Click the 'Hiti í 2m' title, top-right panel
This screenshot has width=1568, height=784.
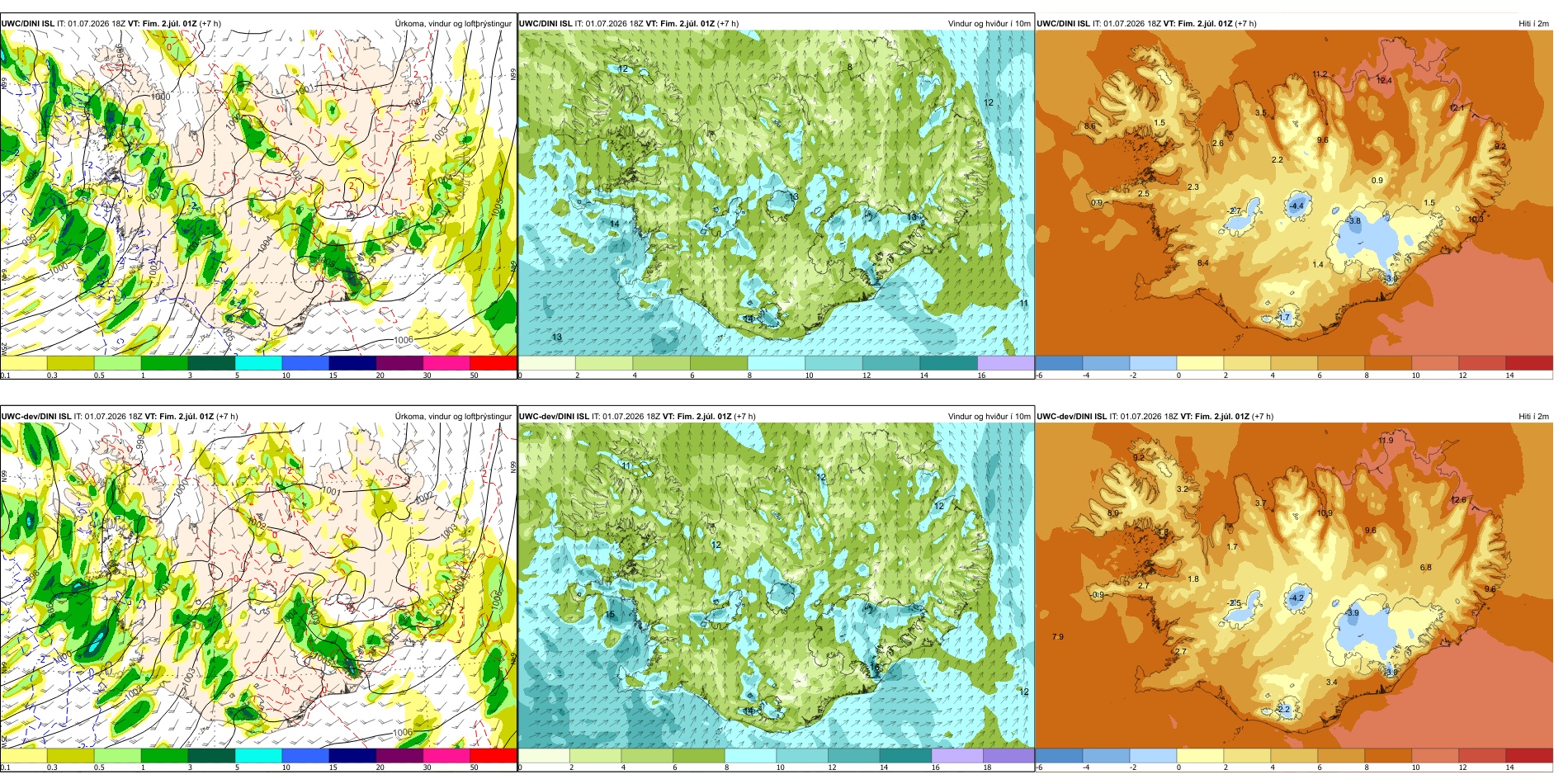pyautogui.click(x=1533, y=24)
